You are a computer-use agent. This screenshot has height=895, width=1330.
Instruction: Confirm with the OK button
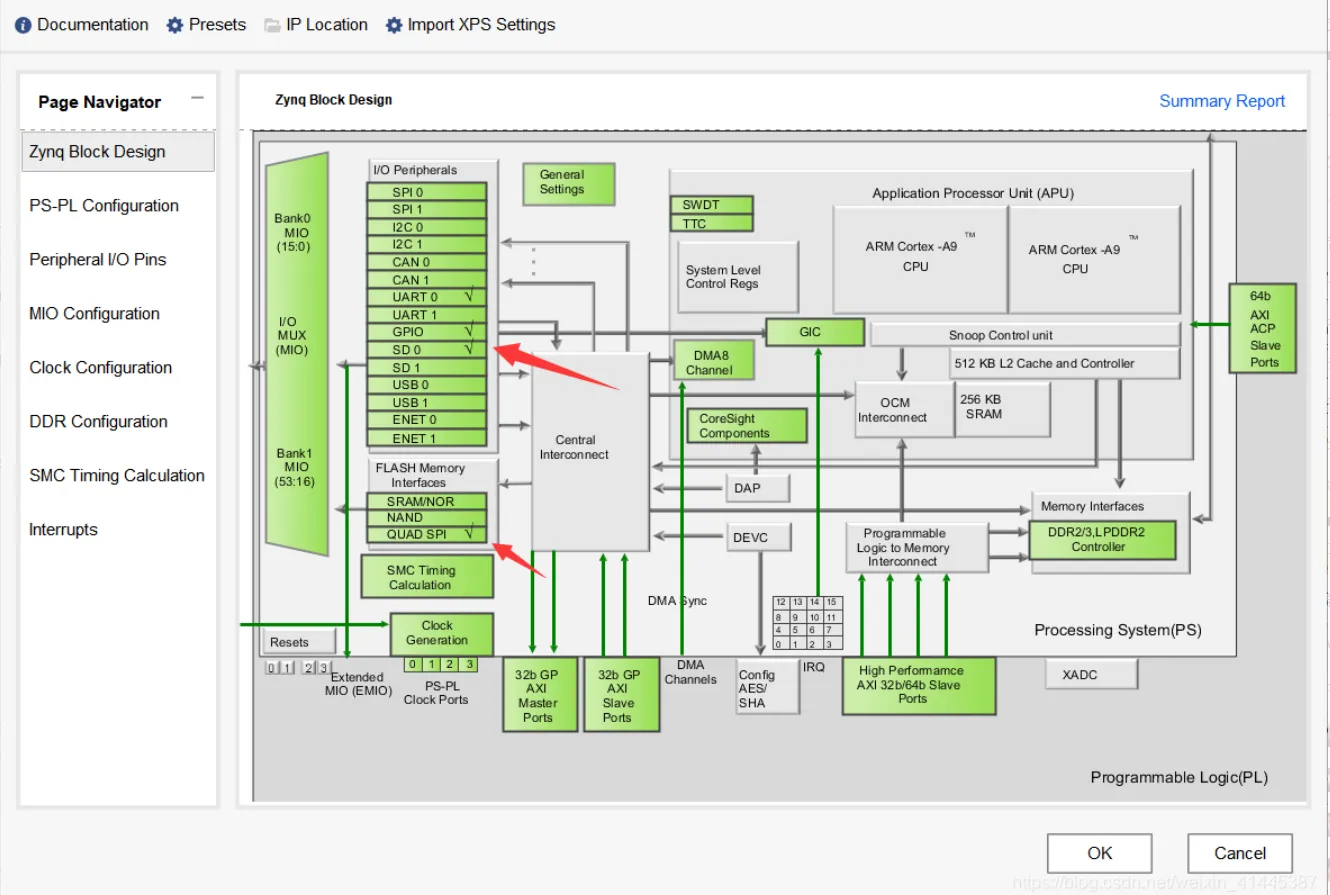1100,853
